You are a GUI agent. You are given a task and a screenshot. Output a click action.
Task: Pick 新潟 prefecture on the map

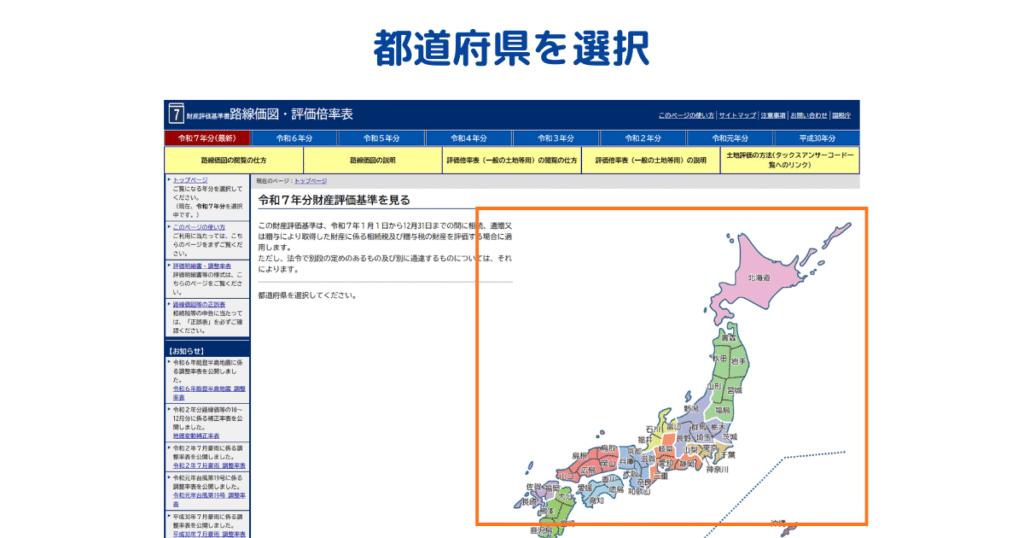691,409
